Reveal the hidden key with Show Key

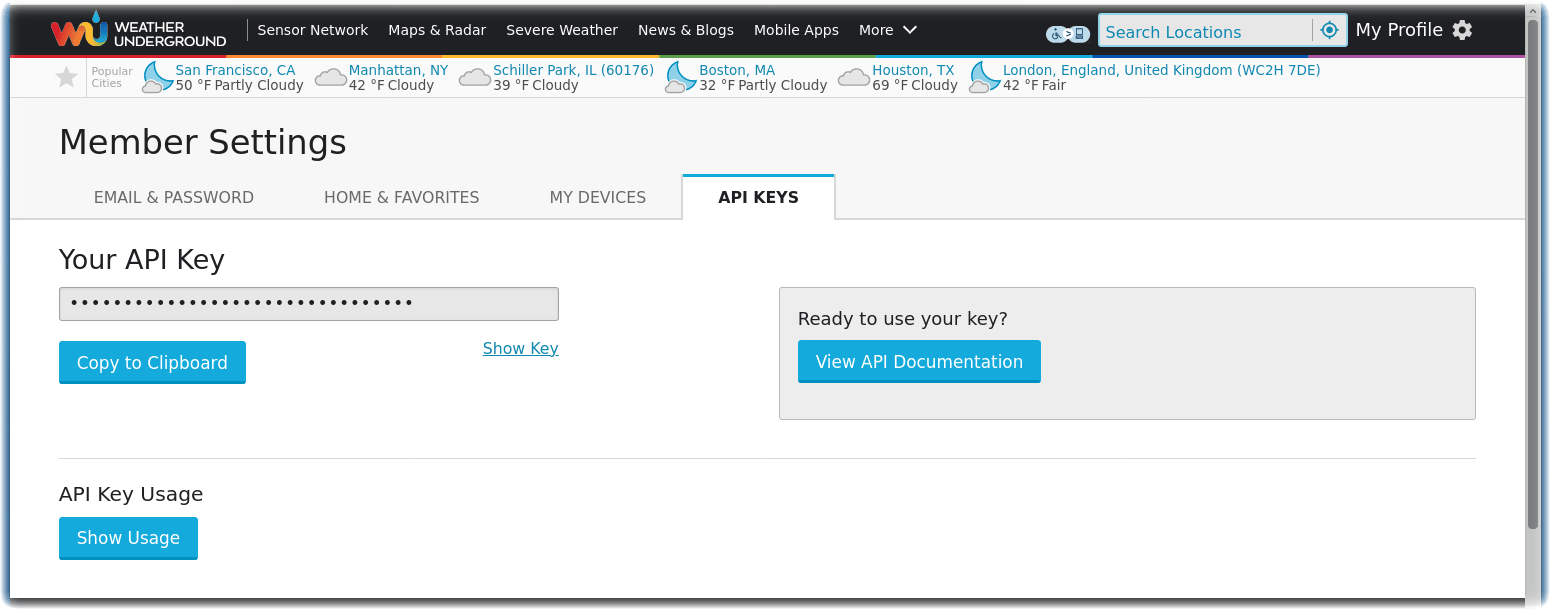(520, 348)
